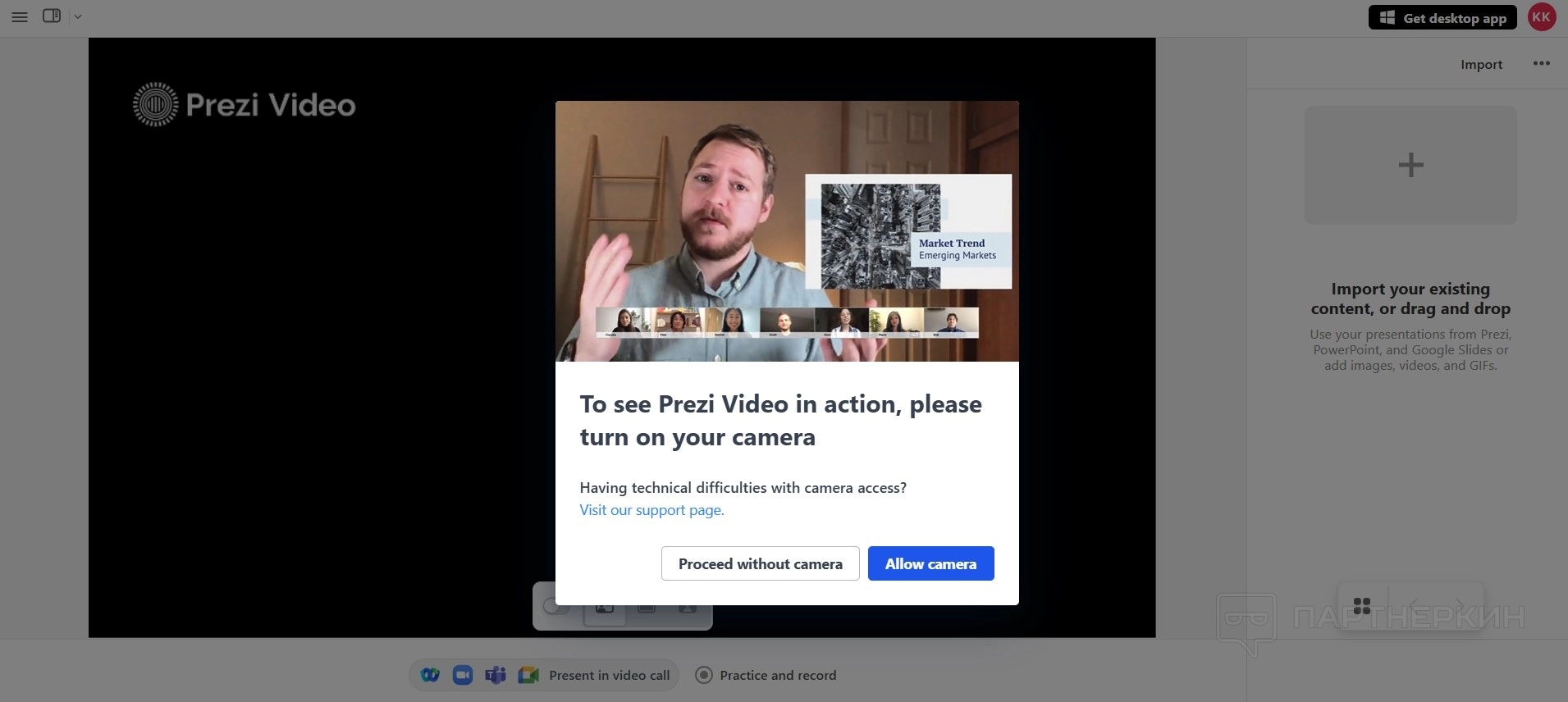The image size is (1568, 702).
Task: Open the Visit our support page link
Action: coord(651,510)
